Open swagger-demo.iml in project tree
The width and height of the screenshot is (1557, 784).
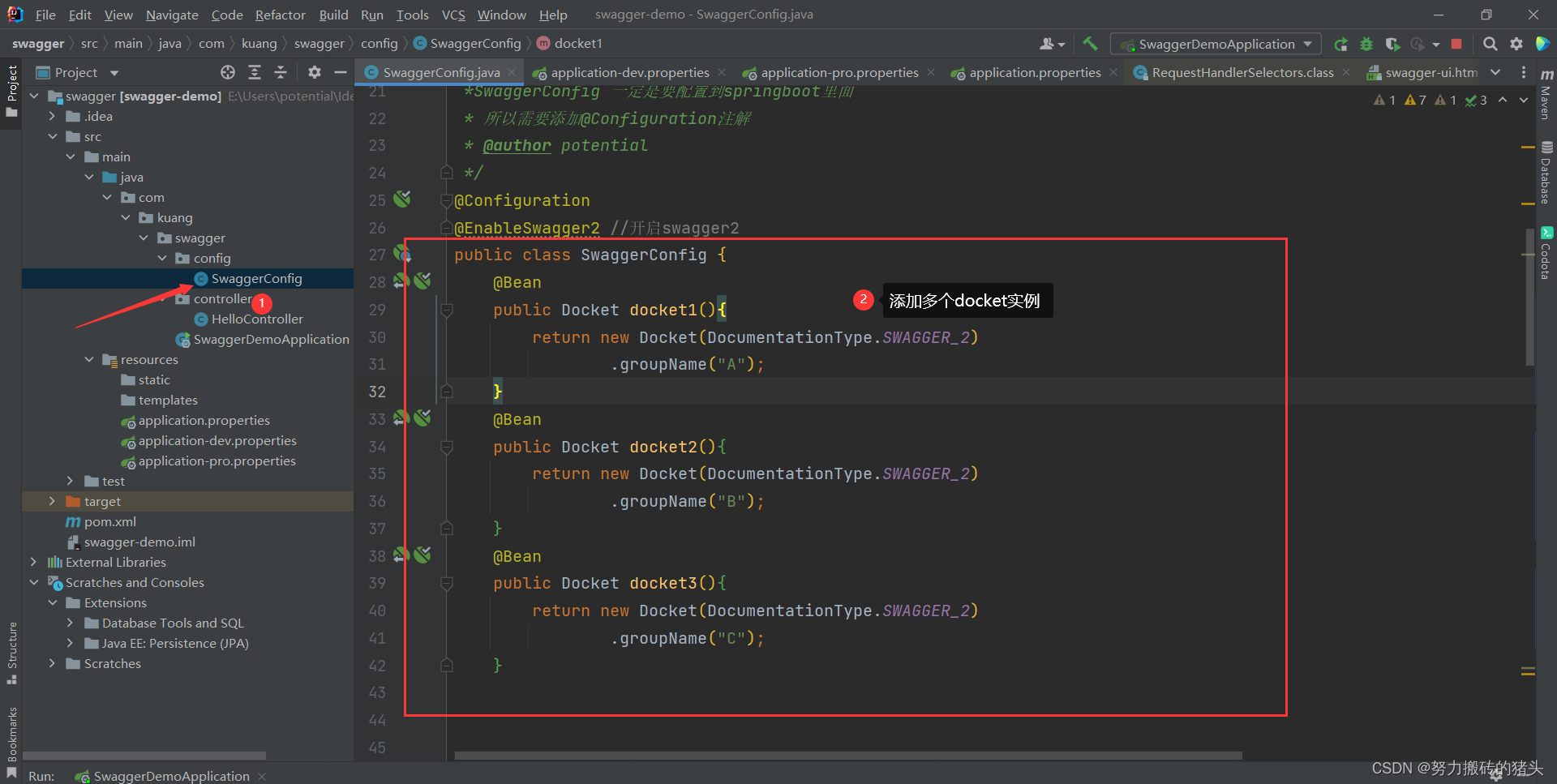[x=139, y=542]
